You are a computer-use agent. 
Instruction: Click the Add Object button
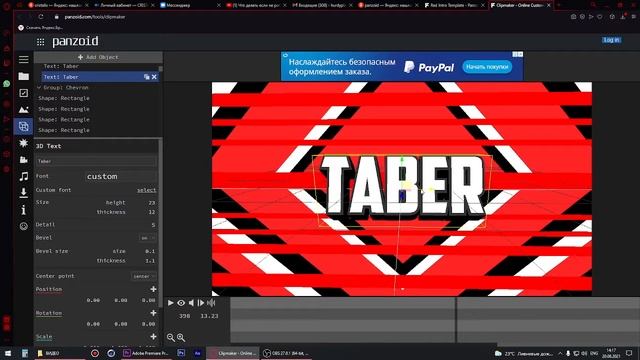pyautogui.click(x=98, y=57)
